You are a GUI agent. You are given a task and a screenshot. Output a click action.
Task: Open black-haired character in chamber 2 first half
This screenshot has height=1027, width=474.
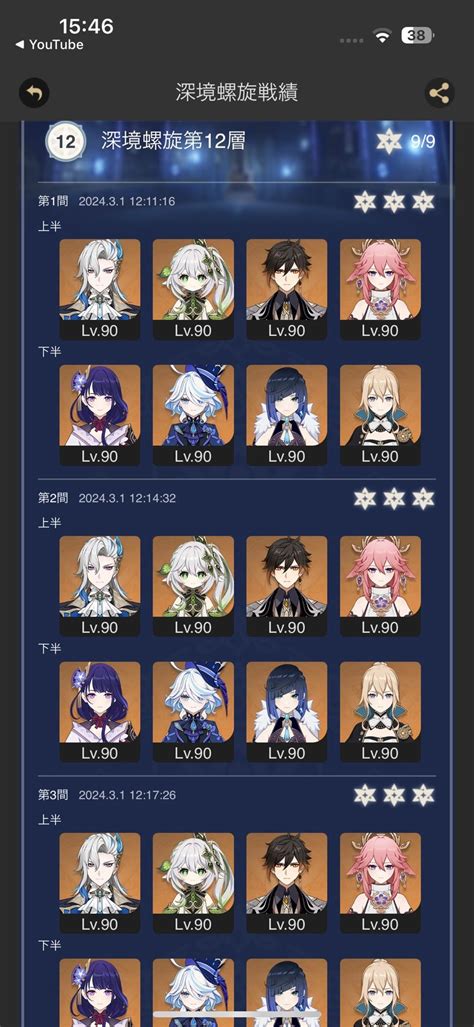click(x=287, y=586)
